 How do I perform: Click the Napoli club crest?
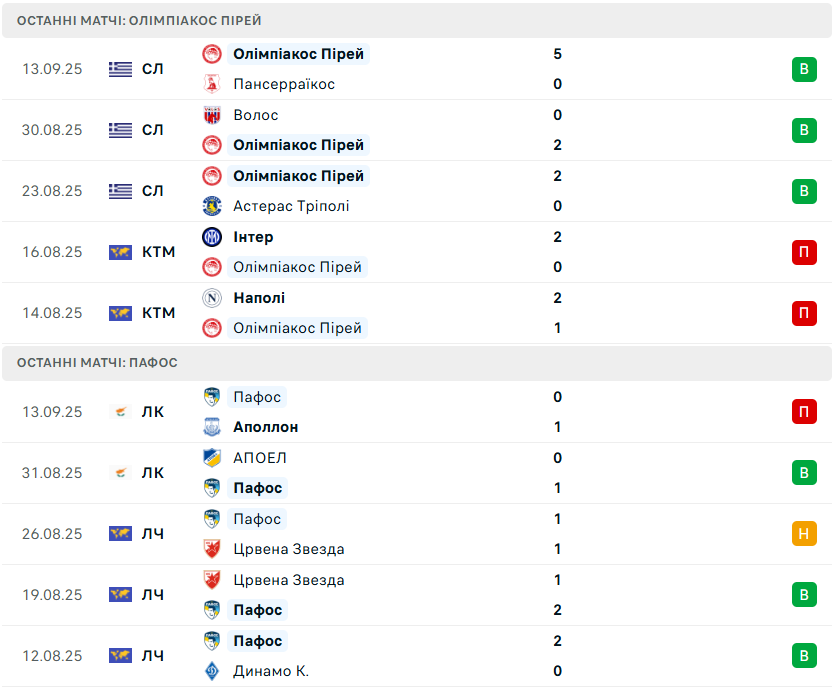[x=212, y=298]
